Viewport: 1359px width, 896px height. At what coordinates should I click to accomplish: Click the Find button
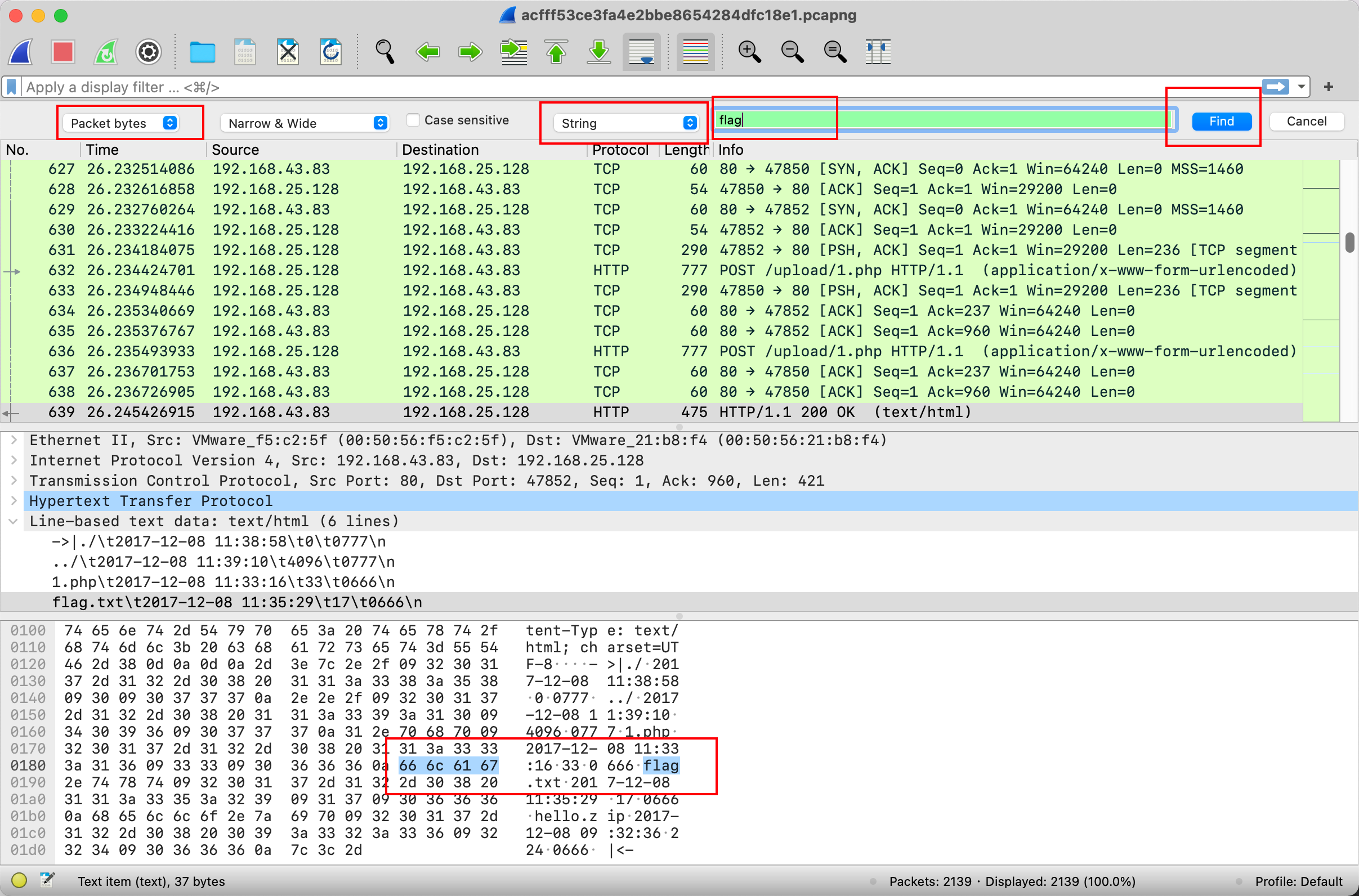pyautogui.click(x=1221, y=121)
